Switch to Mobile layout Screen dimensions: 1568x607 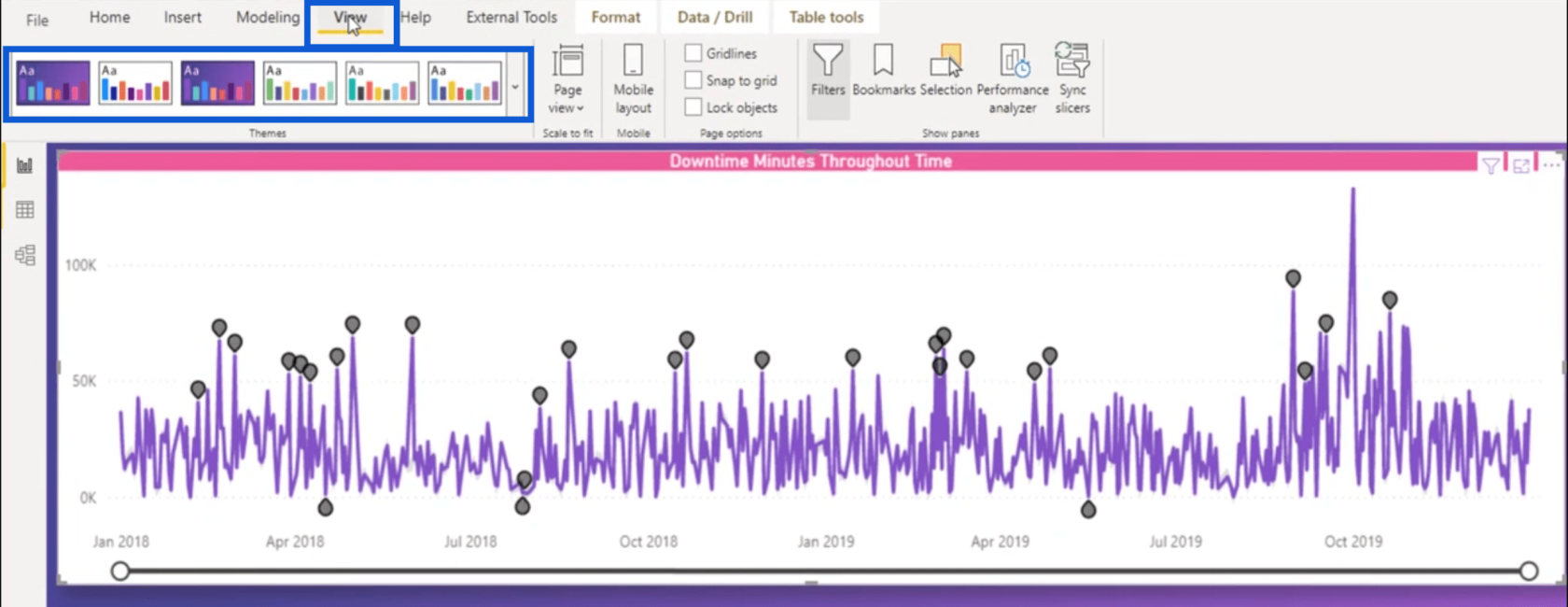point(633,81)
